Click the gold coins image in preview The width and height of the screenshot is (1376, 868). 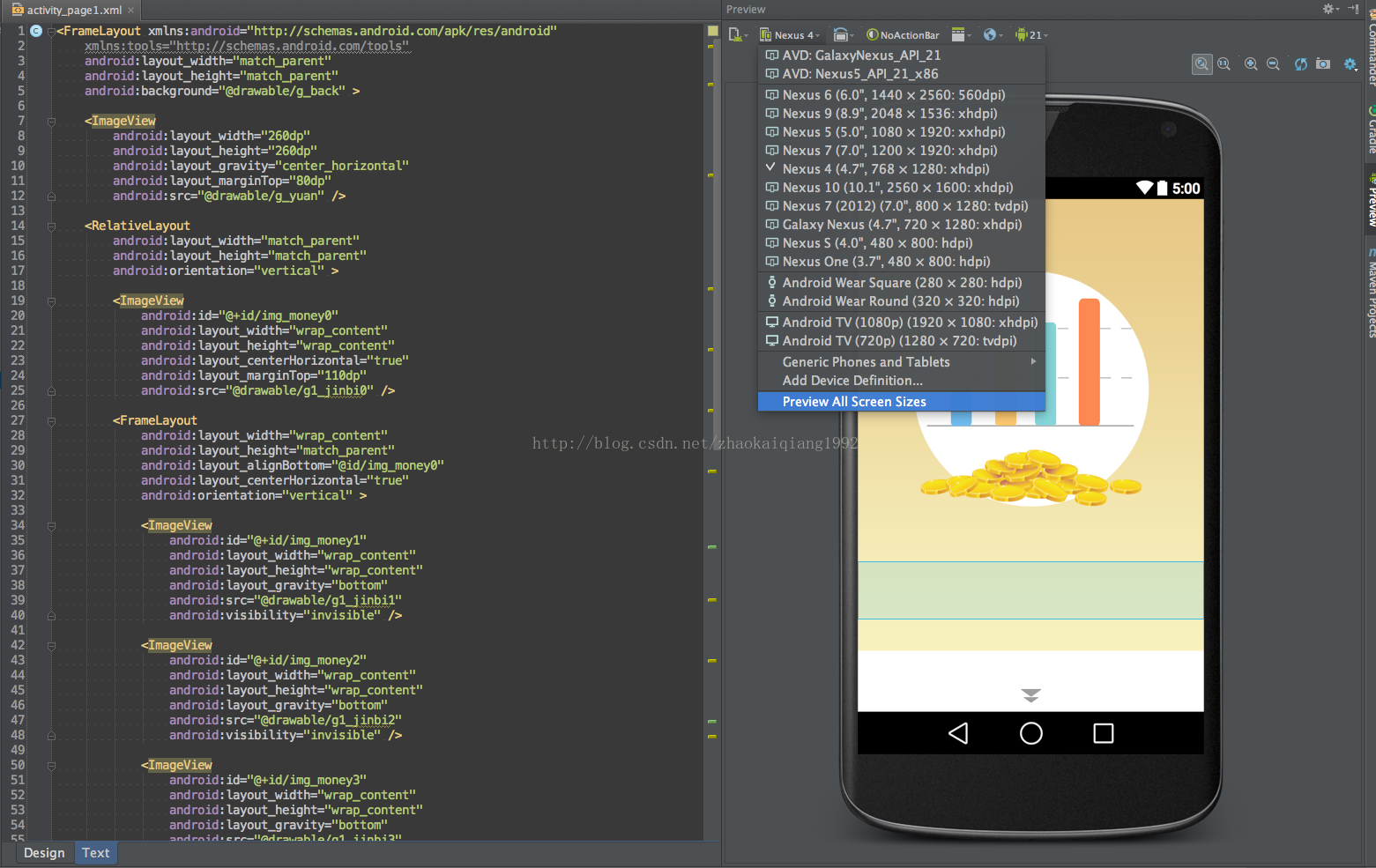point(1031,477)
